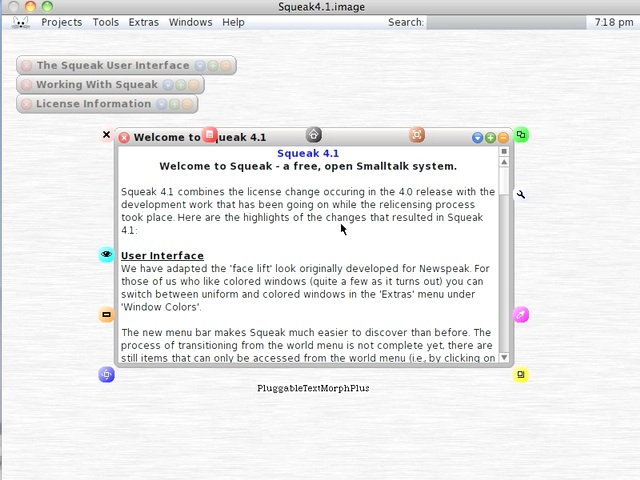Click the yellow resize halo handle
Screen dimensions: 640x480
pos(521,375)
